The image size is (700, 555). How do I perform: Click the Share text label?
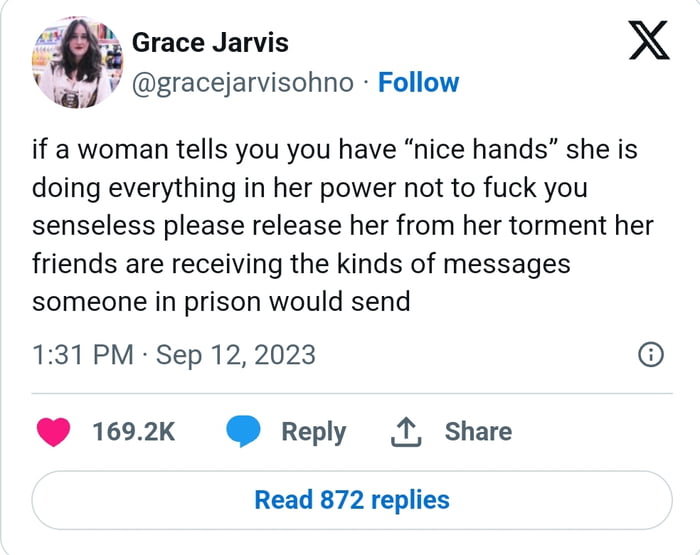478,432
